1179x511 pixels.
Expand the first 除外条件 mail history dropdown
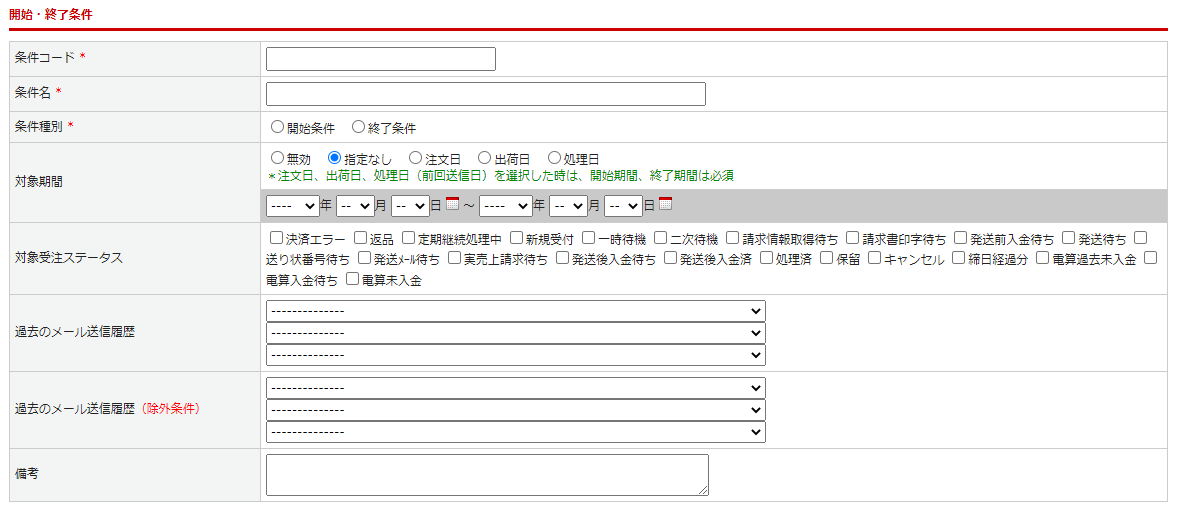(x=515, y=388)
